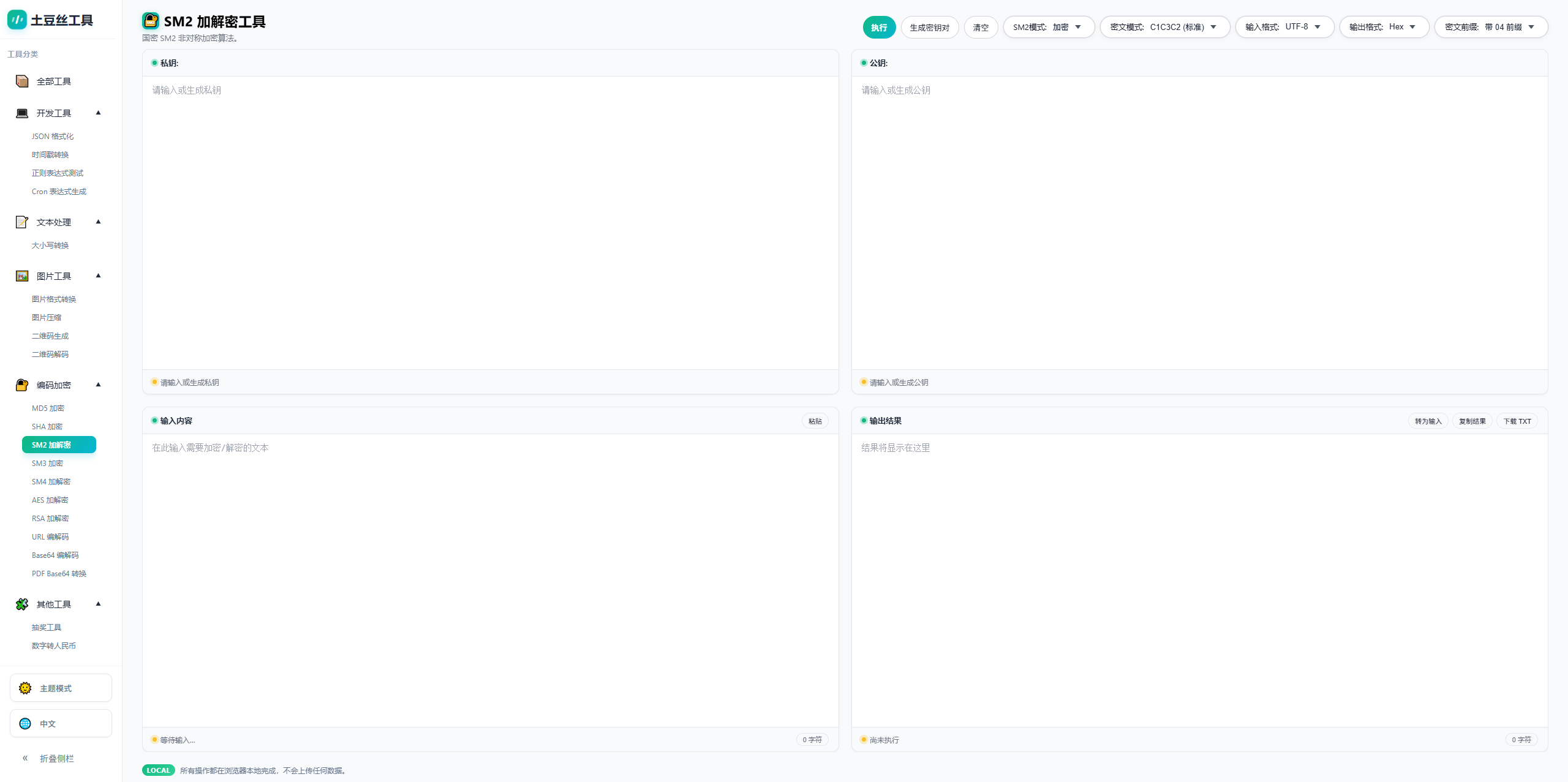Open SM4 加解密 in sidebar
Viewport: 1568px width, 782px height.
tap(51, 482)
